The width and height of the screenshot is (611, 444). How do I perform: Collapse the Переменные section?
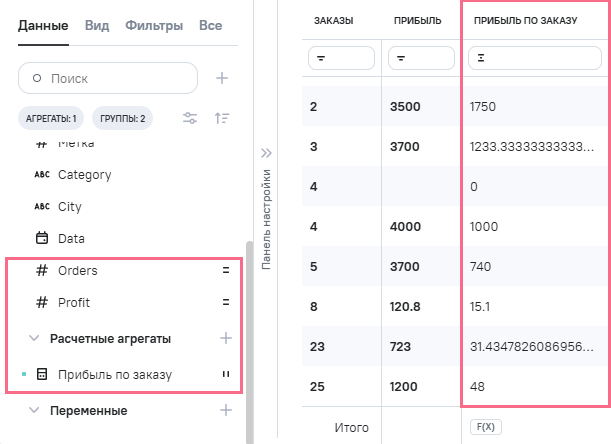pyautogui.click(x=34, y=410)
